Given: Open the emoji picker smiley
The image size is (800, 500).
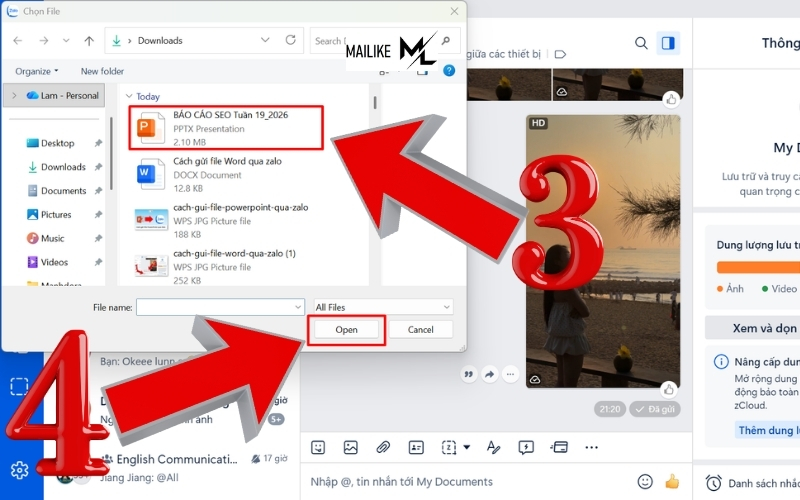Looking at the screenshot, I should pyautogui.click(x=645, y=481).
